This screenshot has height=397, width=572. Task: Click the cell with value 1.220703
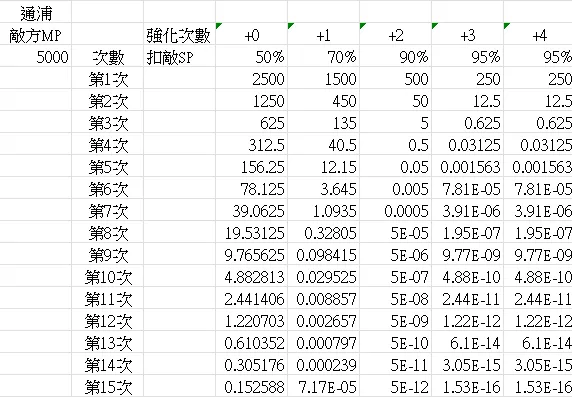coord(251,320)
